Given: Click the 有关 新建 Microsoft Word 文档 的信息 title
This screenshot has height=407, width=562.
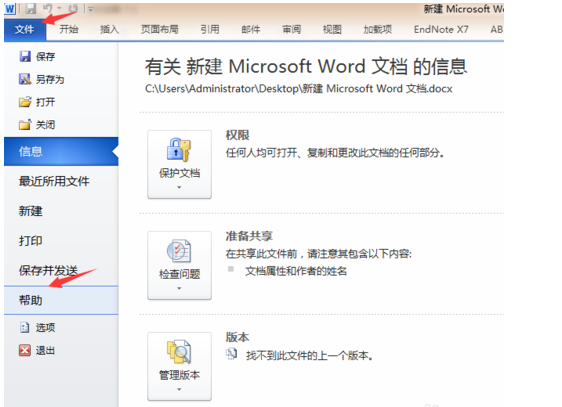Looking at the screenshot, I should pyautogui.click(x=306, y=67).
